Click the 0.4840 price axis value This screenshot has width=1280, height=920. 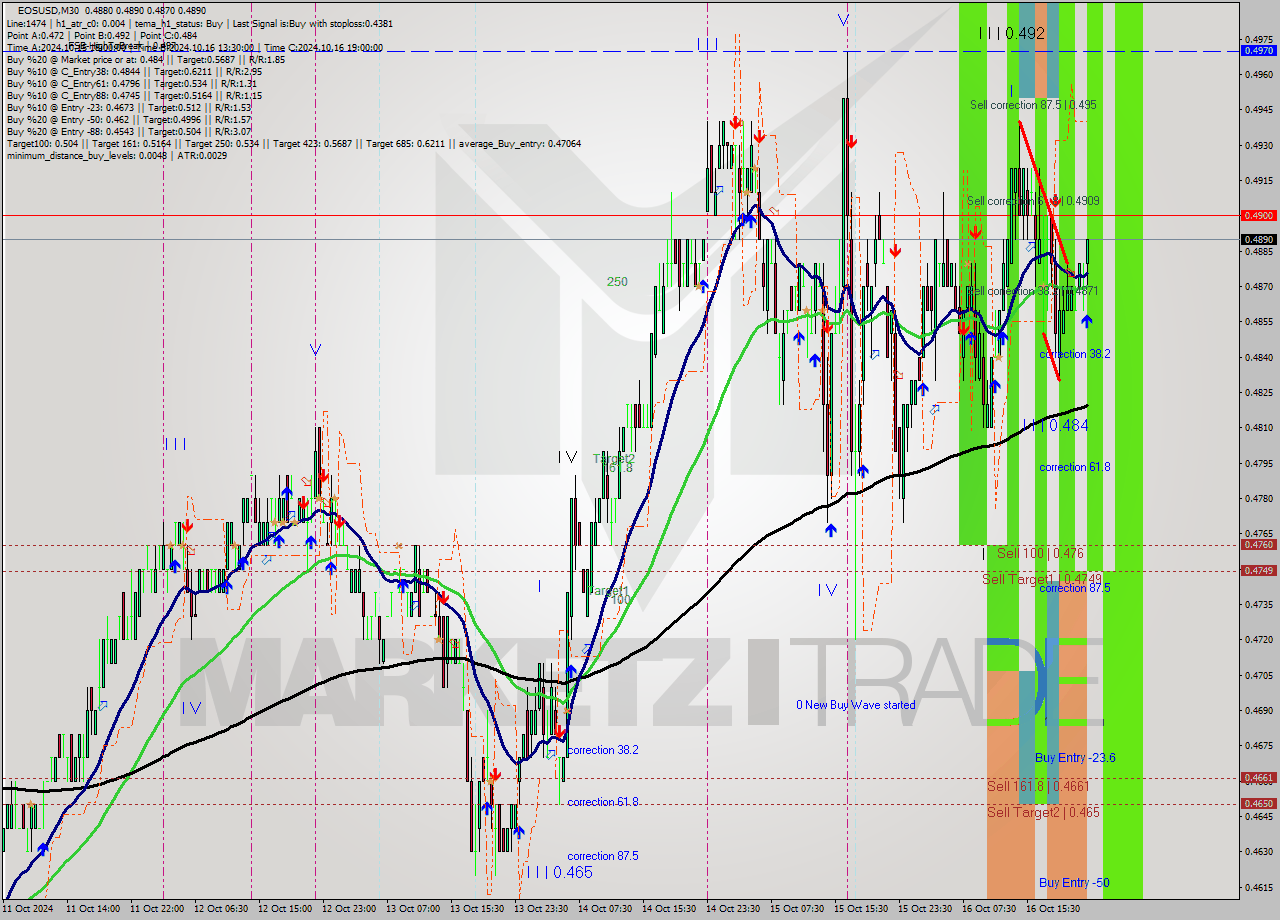pyautogui.click(x=1259, y=357)
